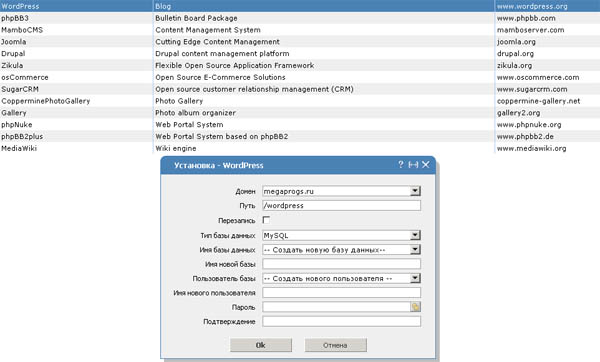Click the Имя нового пользователя field

coord(341,293)
